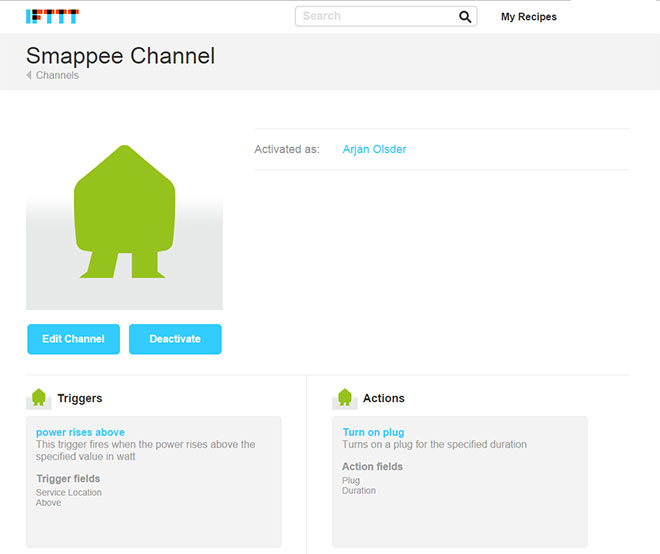This screenshot has height=554, width=660.
Task: Click the trigger description about watt value
Action: tap(146, 450)
